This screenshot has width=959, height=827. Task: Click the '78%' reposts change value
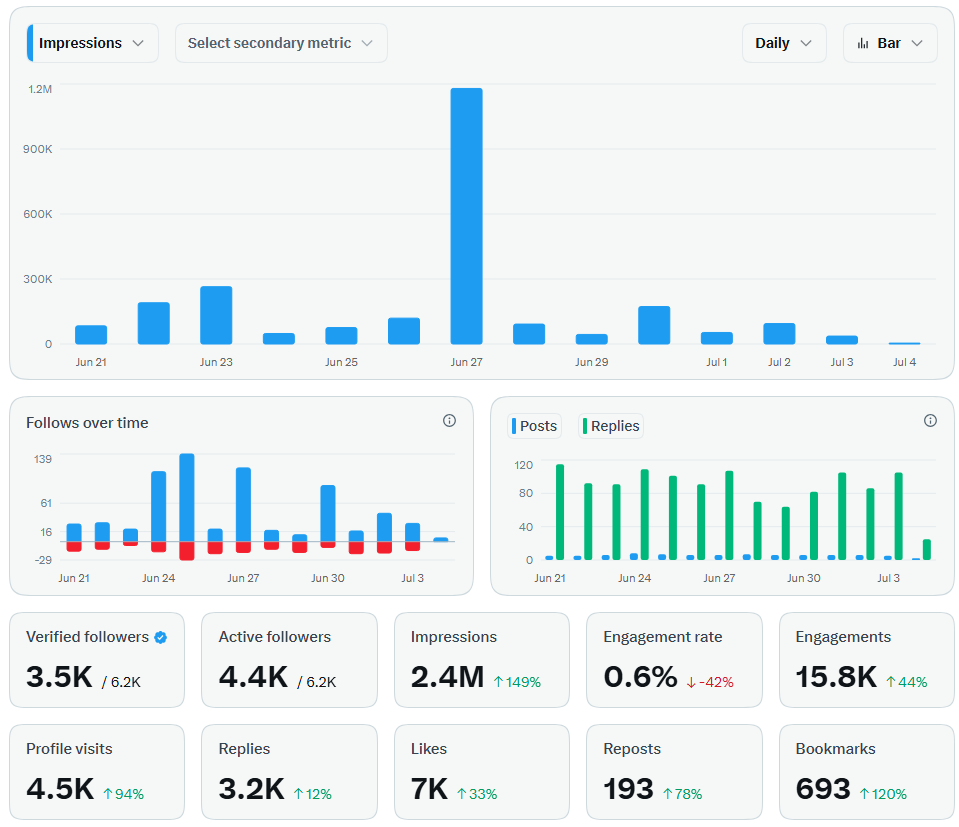point(688,794)
